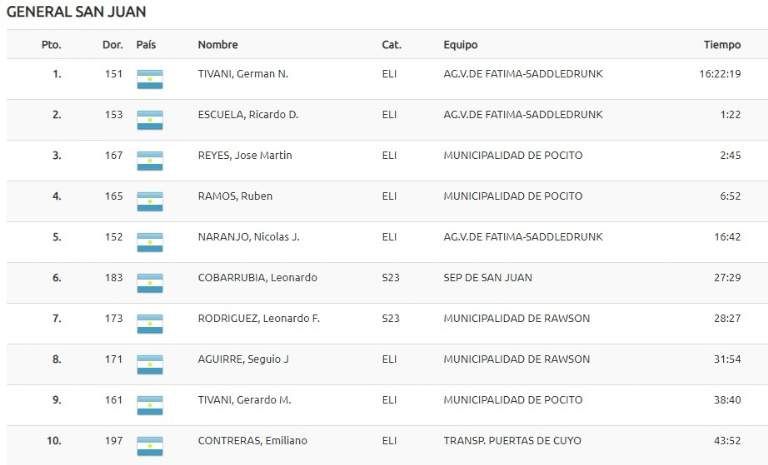The width and height of the screenshot is (768, 465).
Task: Click the Equipo column header
Action: (460, 45)
